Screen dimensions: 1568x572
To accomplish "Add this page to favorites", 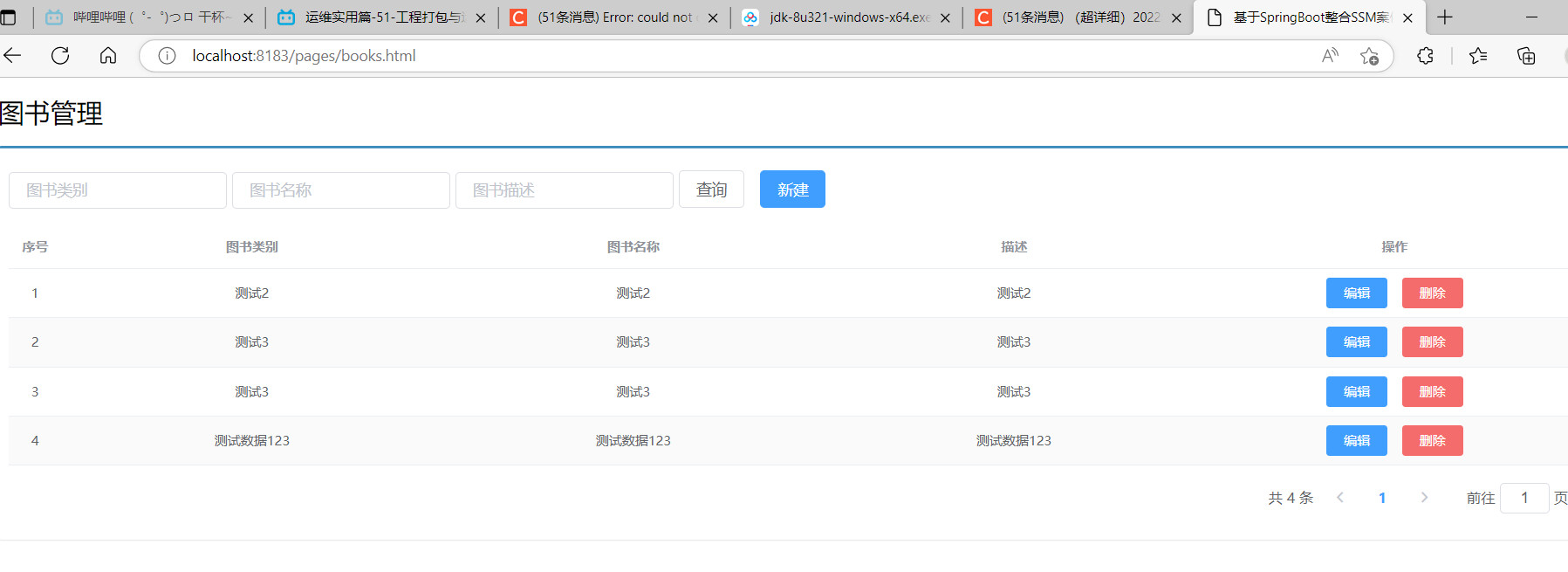I will click(1369, 56).
